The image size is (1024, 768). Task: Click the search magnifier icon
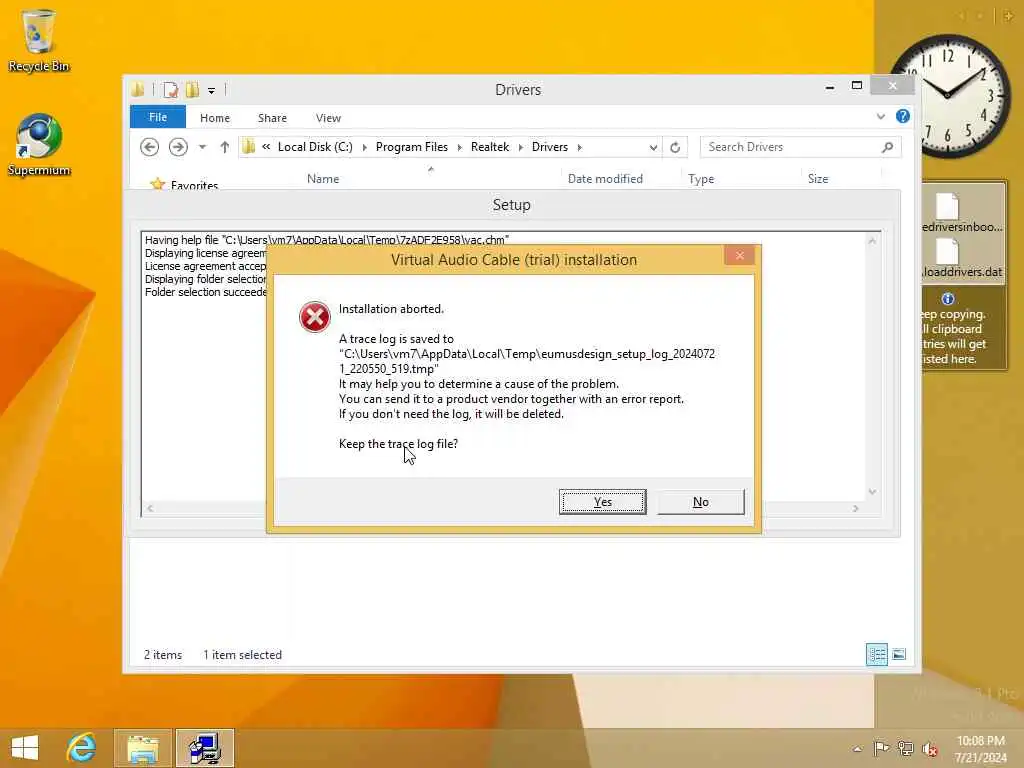click(887, 147)
